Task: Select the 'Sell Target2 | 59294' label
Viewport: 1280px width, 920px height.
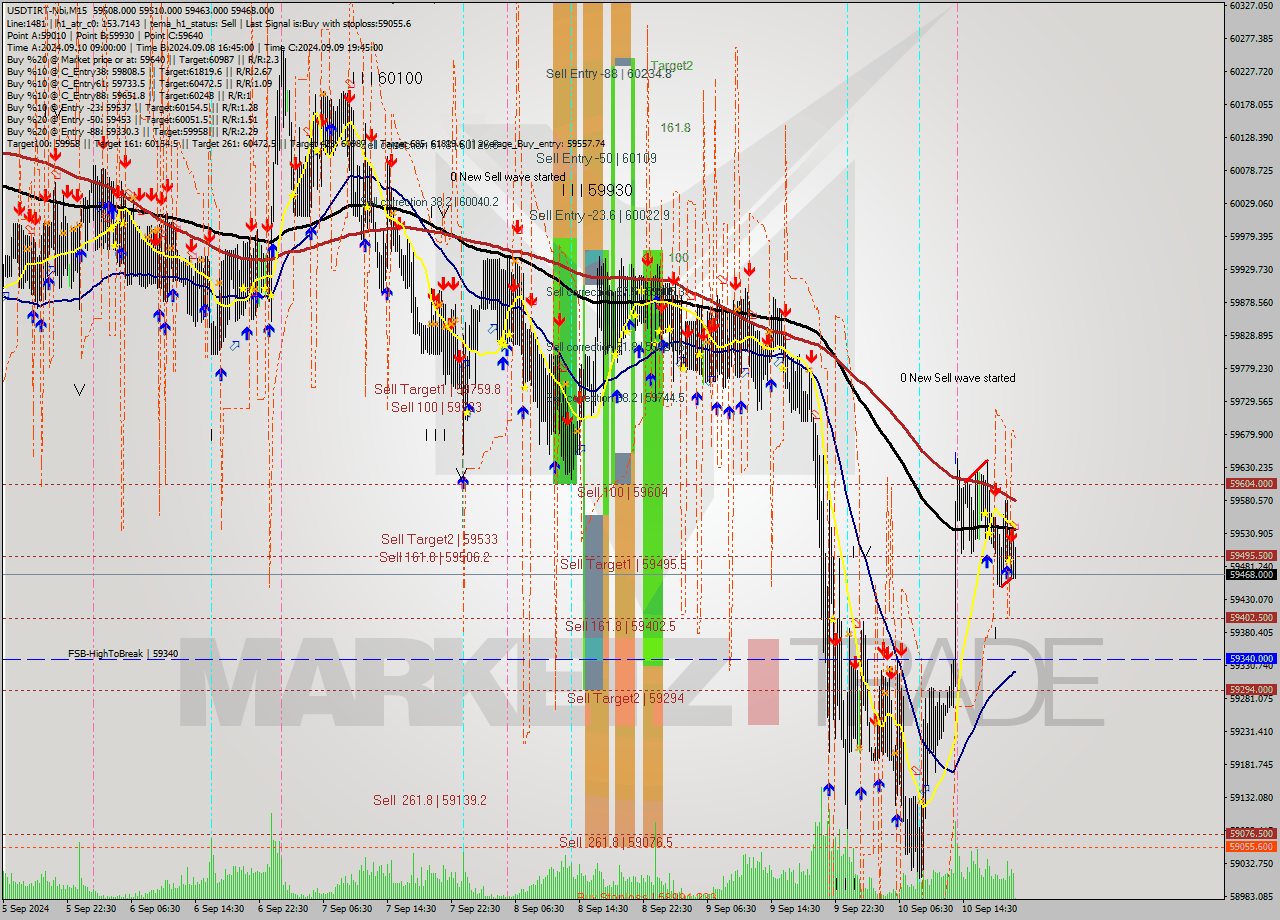Action: click(x=626, y=697)
